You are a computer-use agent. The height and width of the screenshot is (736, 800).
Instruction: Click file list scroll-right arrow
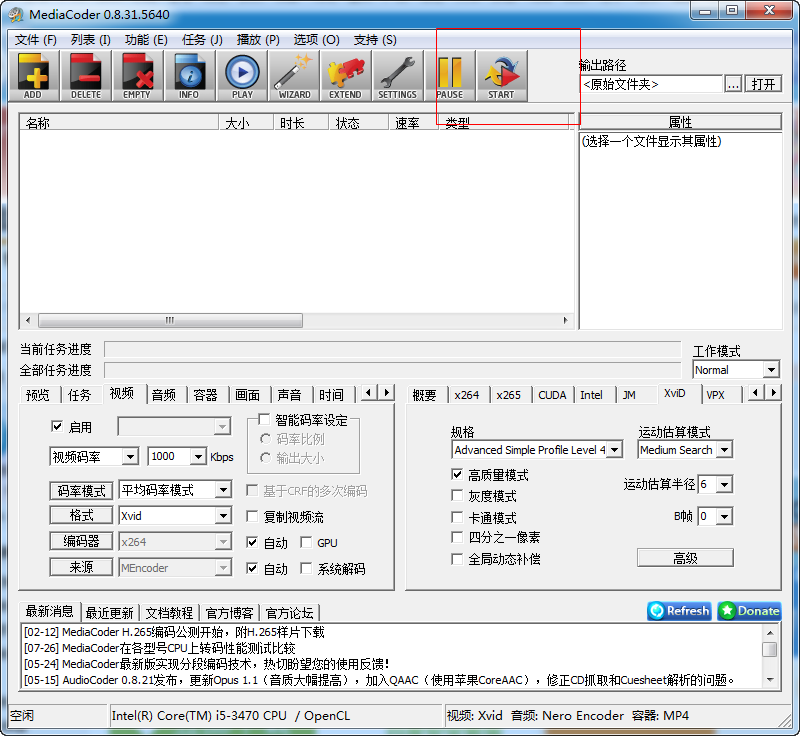565,320
